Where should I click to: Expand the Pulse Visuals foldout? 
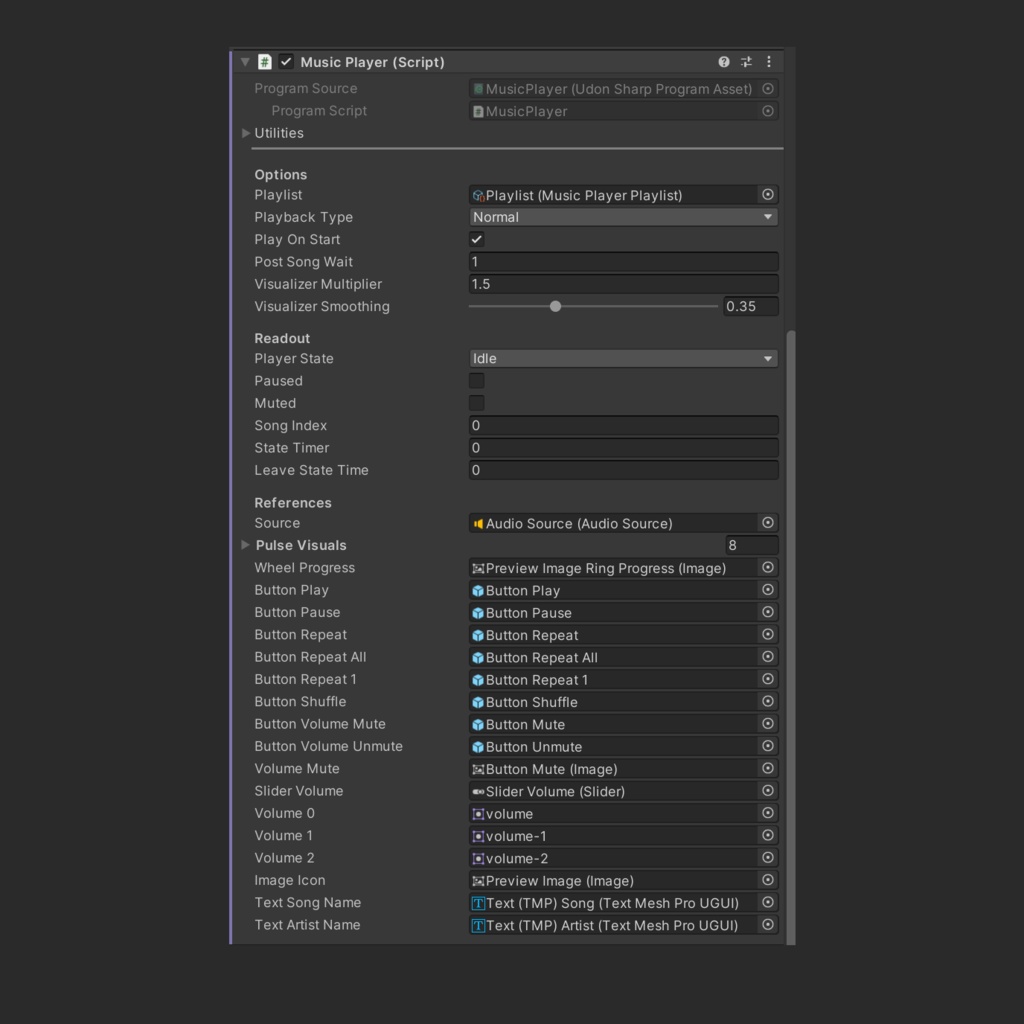click(x=245, y=545)
